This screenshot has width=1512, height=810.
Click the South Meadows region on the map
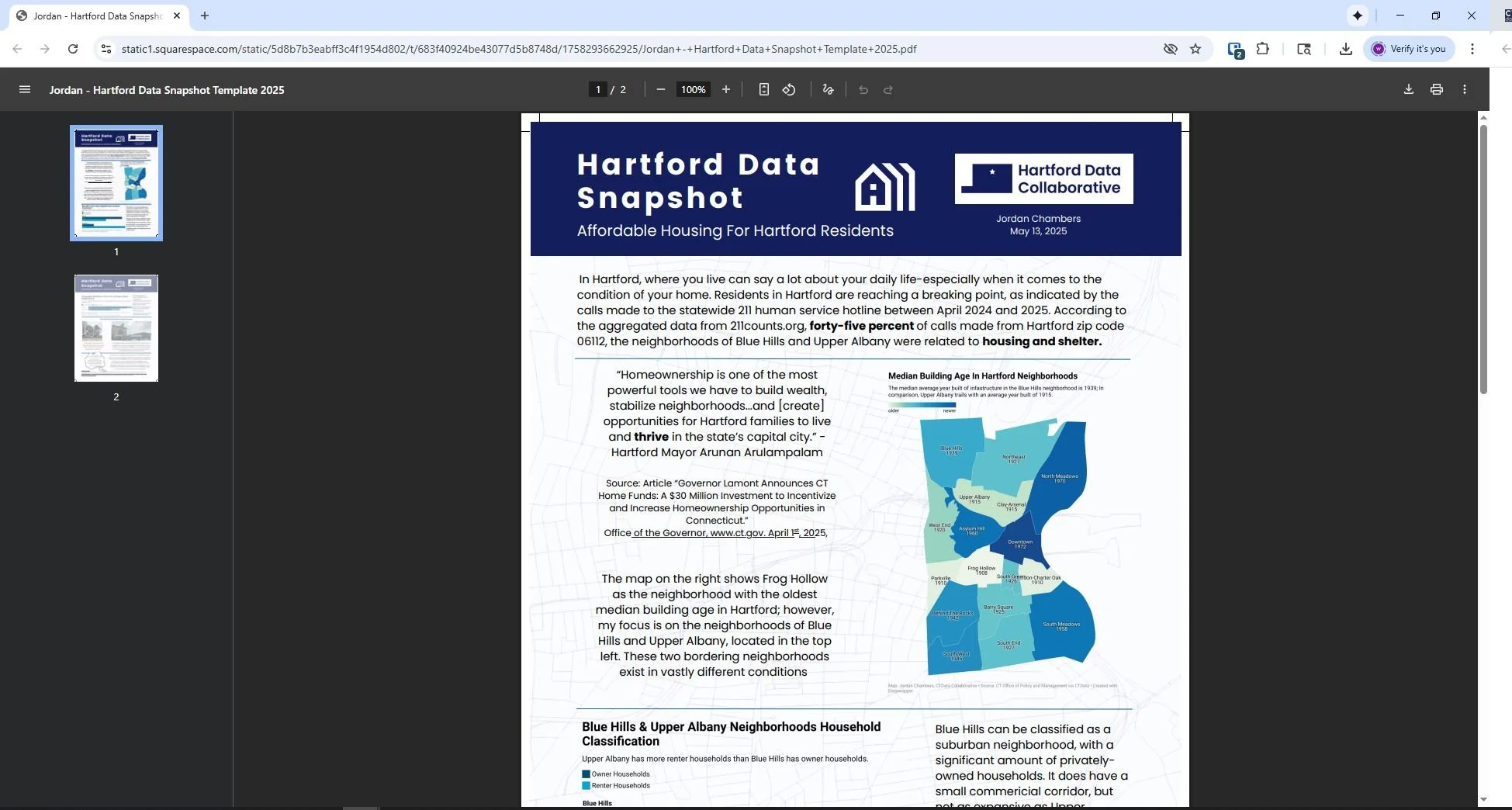point(1061,625)
